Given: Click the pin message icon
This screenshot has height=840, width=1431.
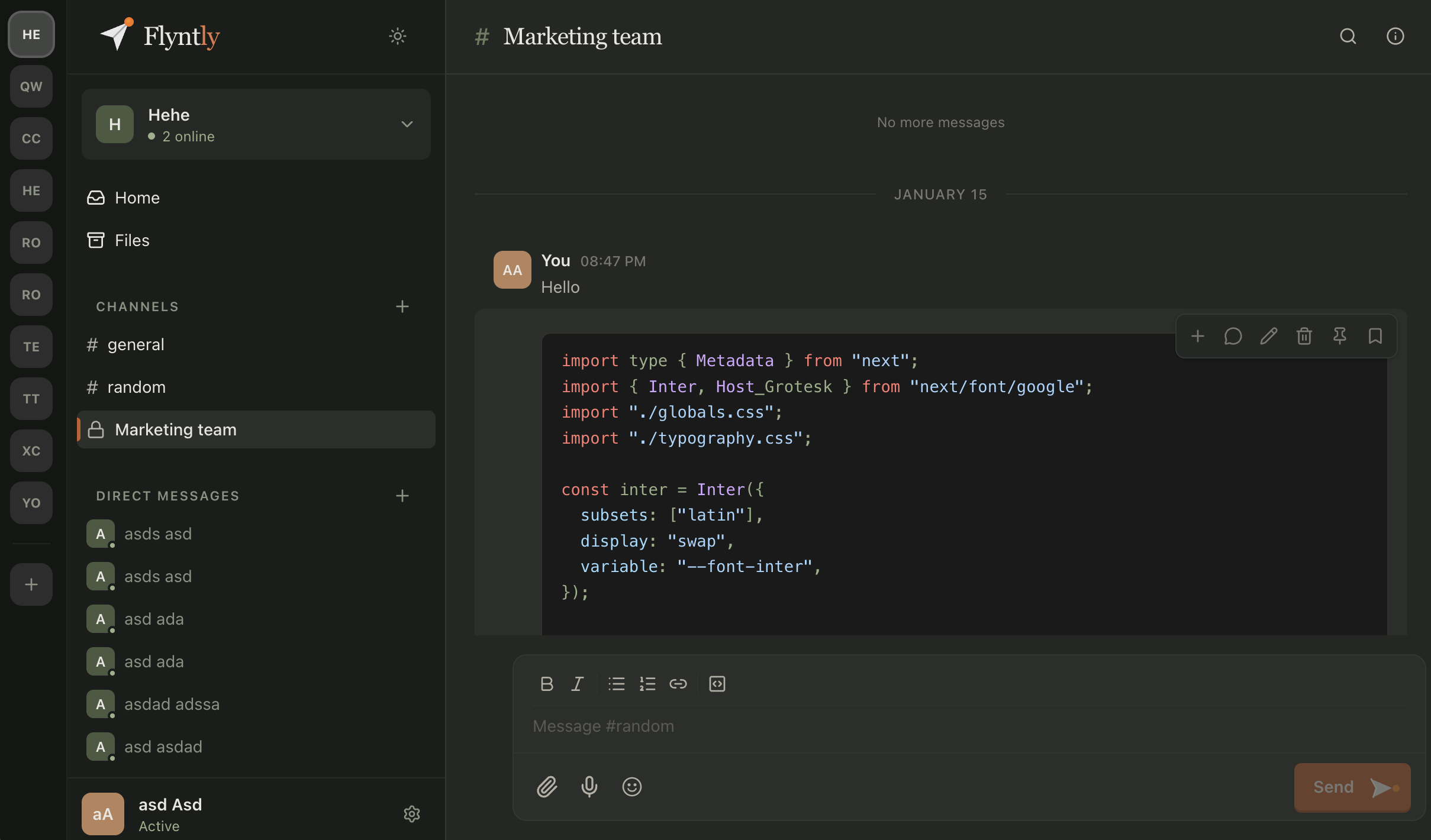Looking at the screenshot, I should coord(1339,336).
